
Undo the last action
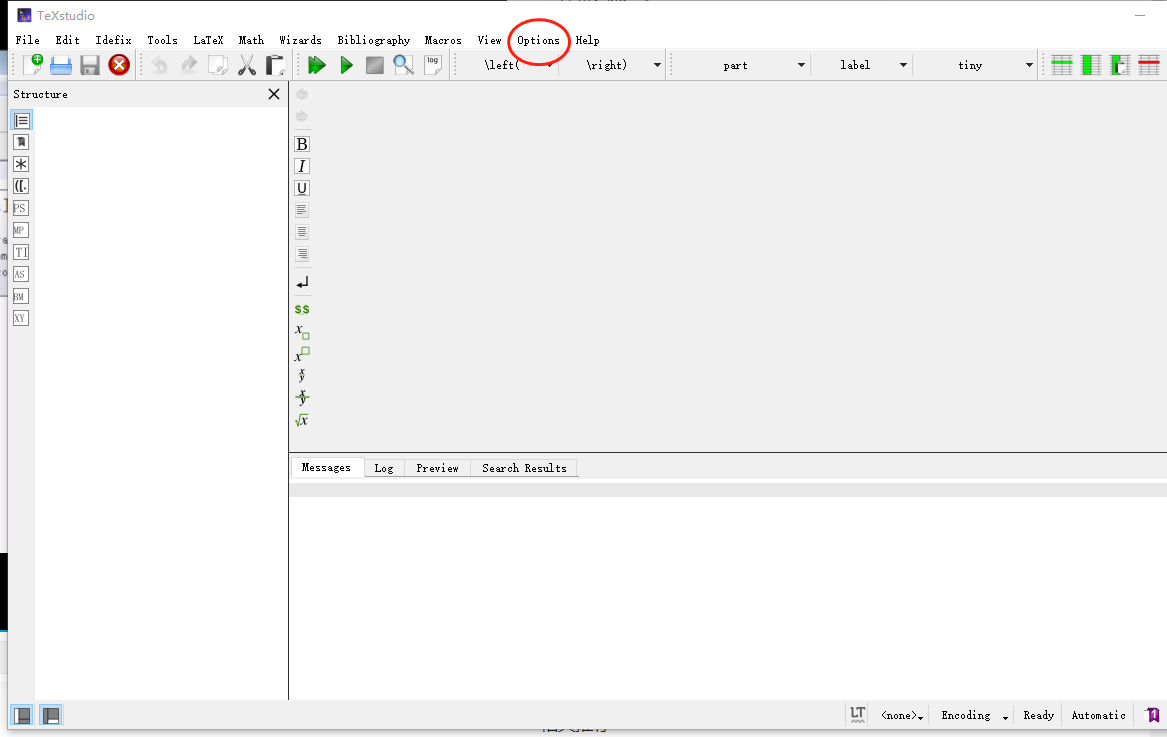159,66
